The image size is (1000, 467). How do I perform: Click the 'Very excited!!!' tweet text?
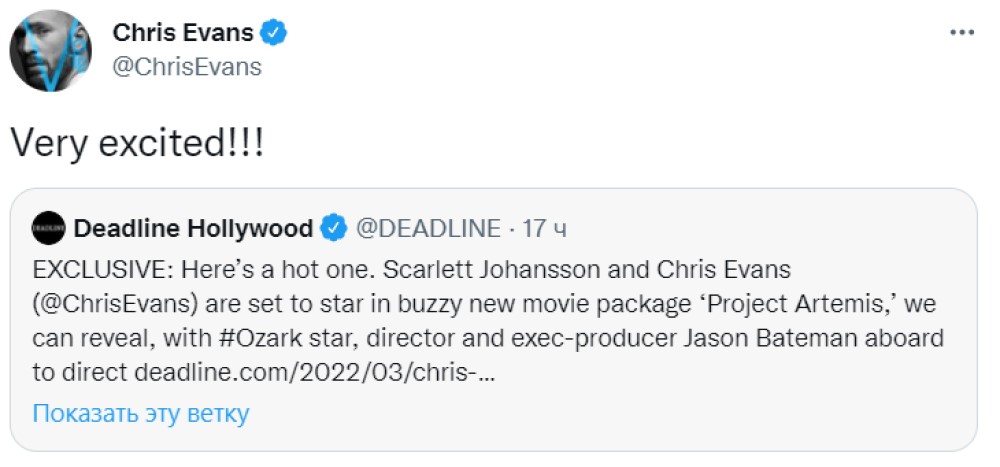[x=138, y=142]
